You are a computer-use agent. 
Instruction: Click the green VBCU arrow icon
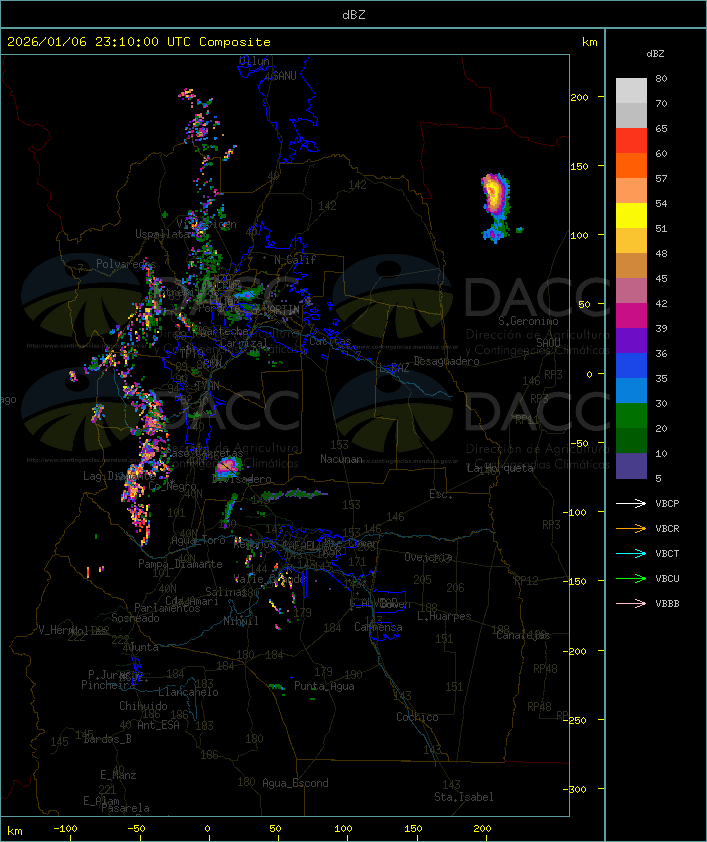point(631,578)
